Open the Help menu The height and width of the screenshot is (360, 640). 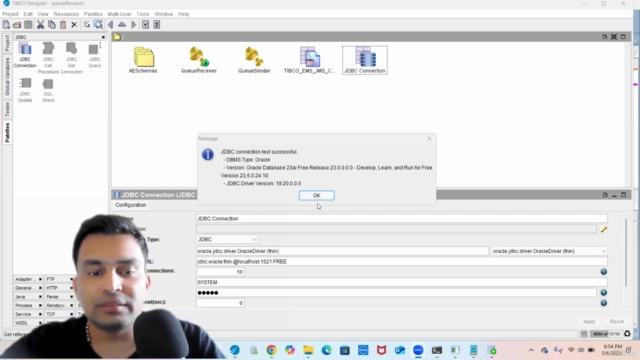point(183,14)
